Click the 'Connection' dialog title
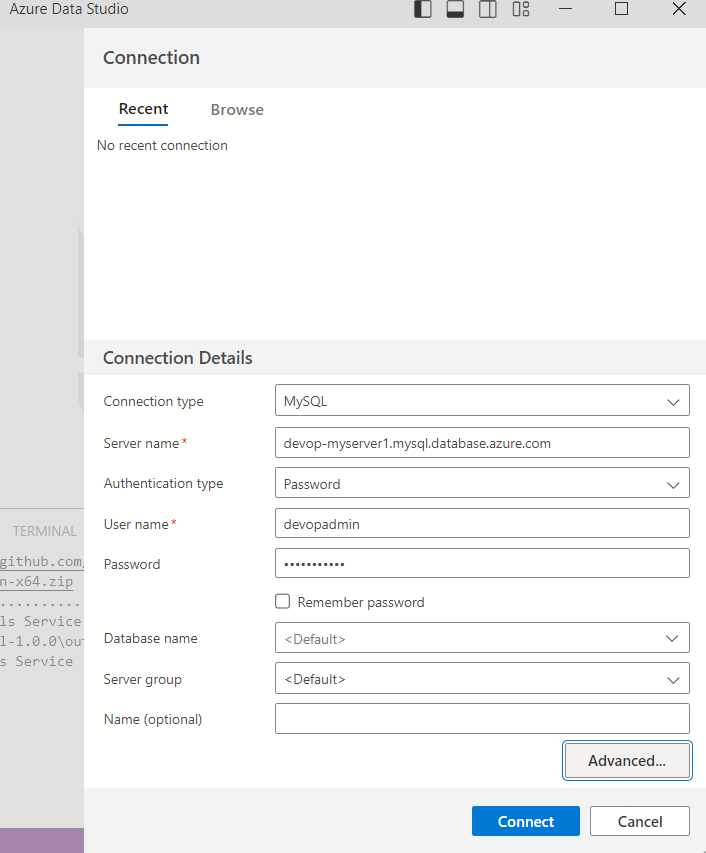 [151, 58]
